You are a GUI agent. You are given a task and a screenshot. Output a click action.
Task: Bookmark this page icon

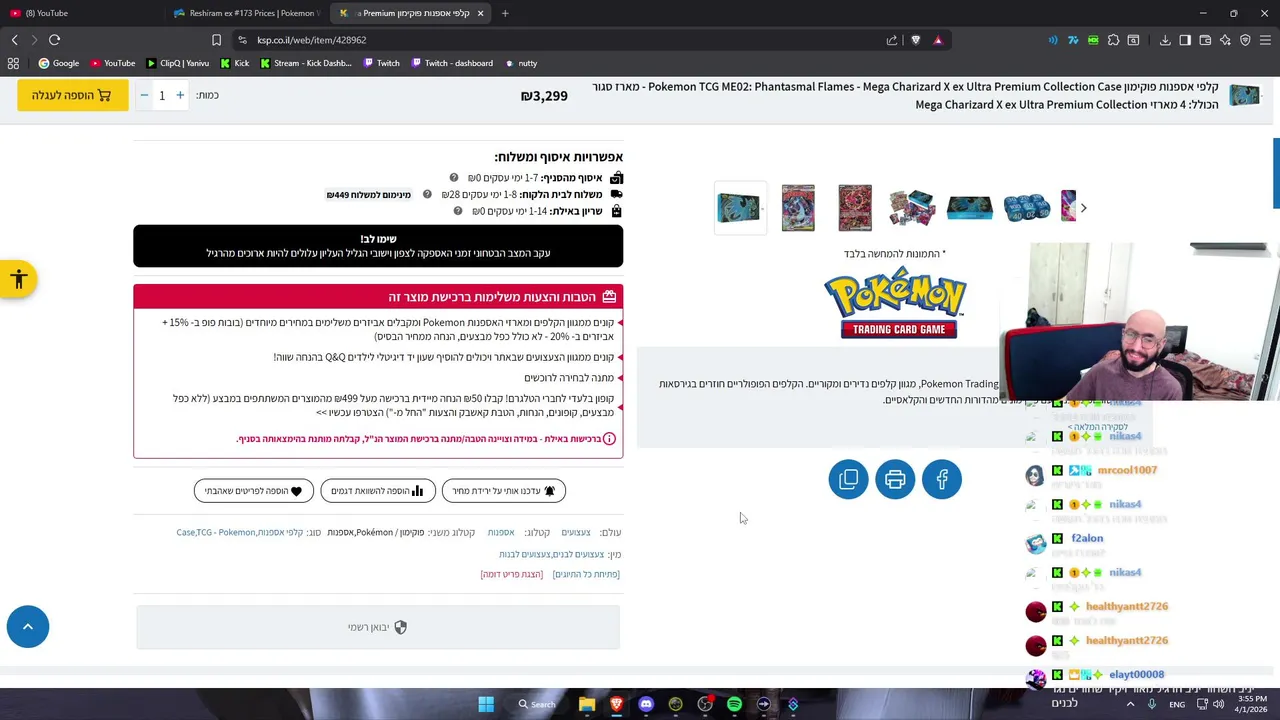pos(216,40)
